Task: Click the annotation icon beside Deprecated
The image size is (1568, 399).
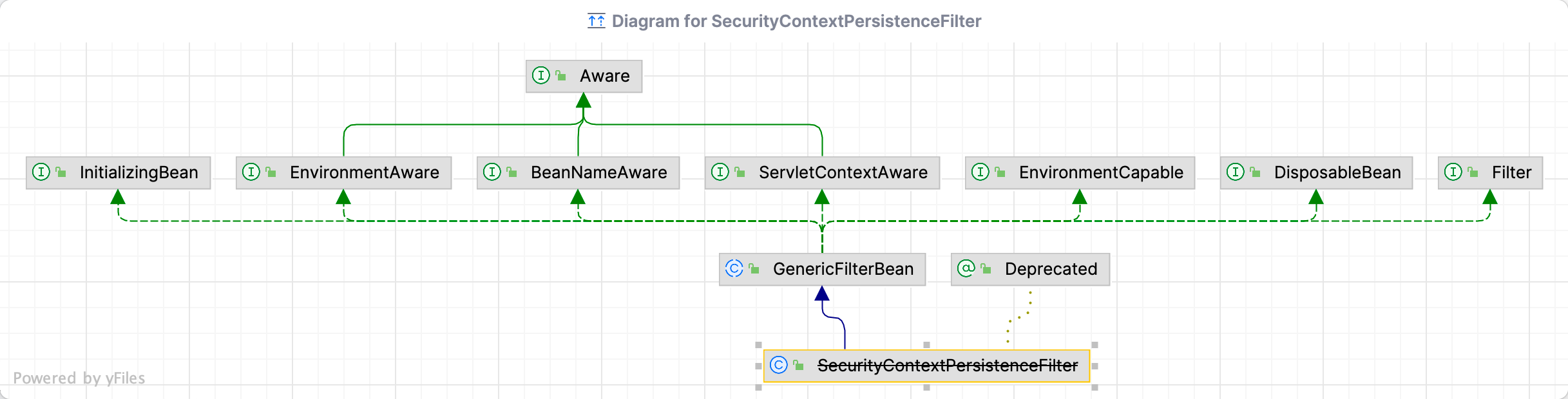Action: [966, 269]
